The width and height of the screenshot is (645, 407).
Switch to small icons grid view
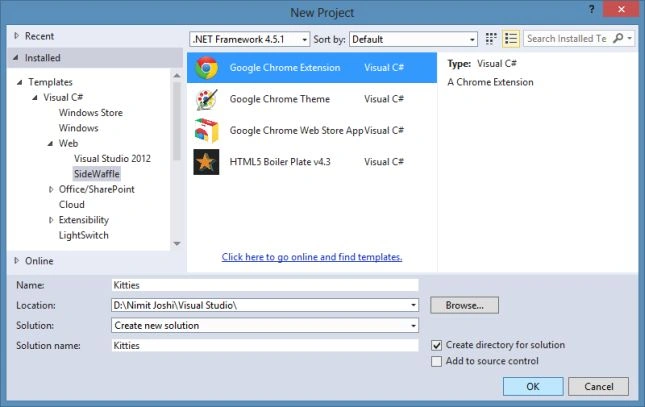(491, 39)
